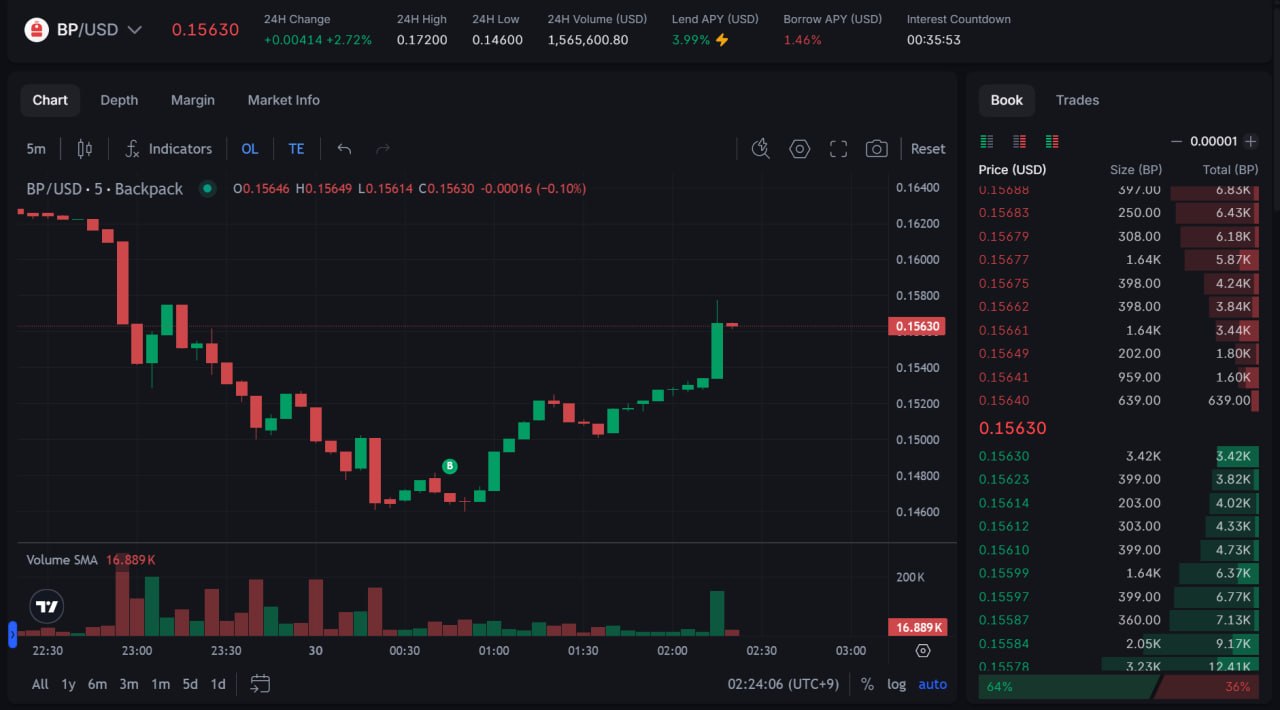Expand the BP/USD market pair selector

coord(134,30)
